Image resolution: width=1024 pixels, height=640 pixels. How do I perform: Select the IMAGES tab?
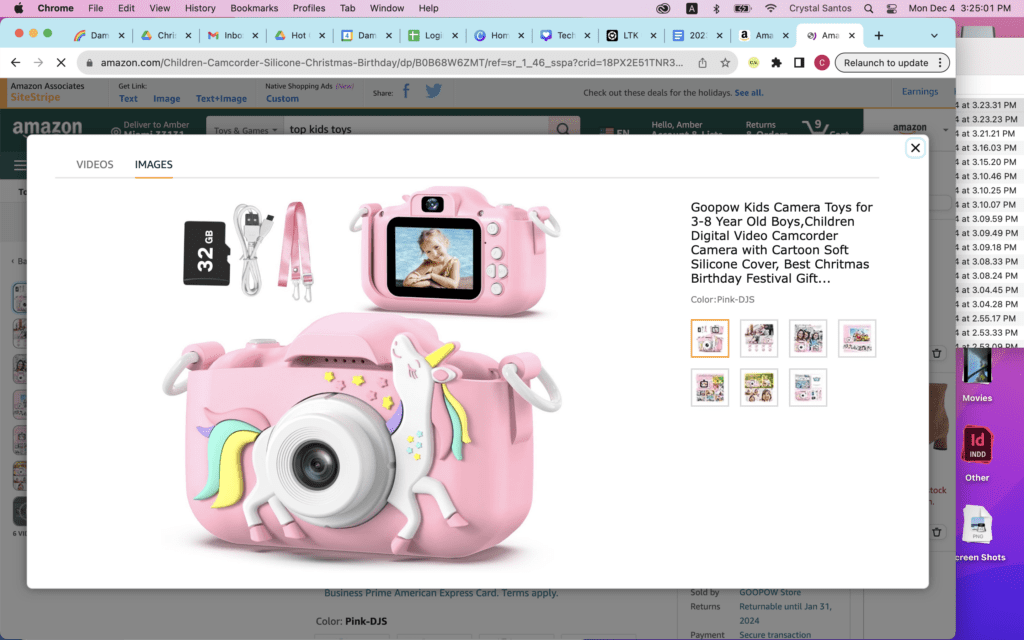[154, 165]
